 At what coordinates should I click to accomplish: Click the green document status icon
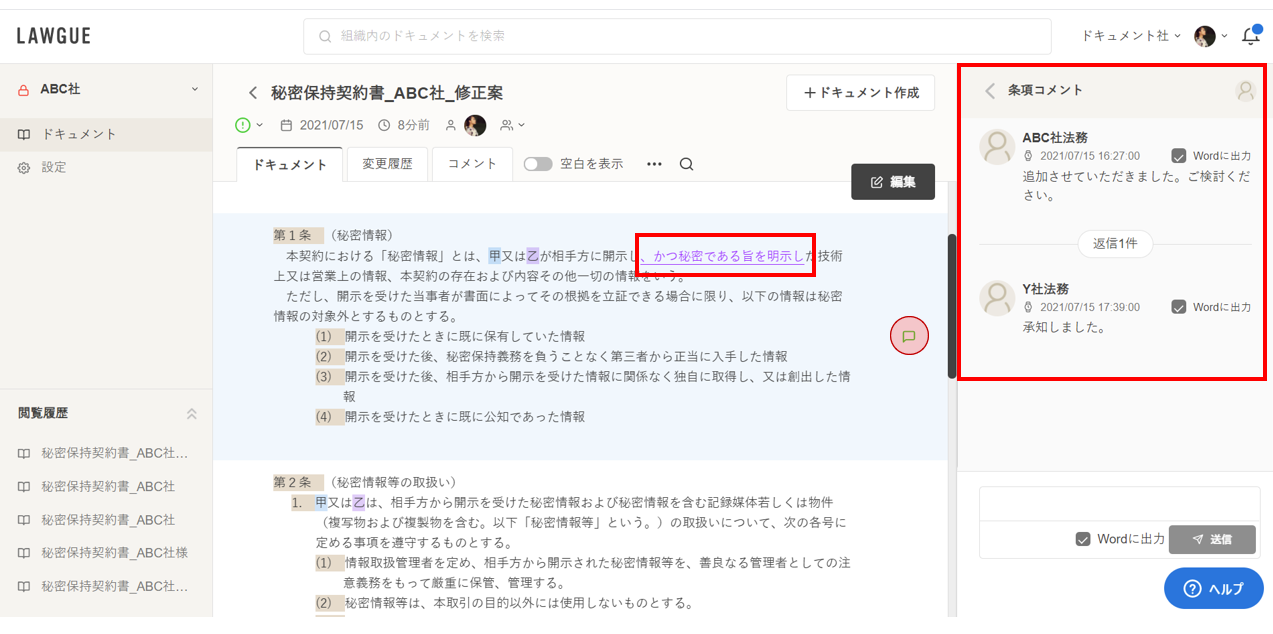click(243, 125)
